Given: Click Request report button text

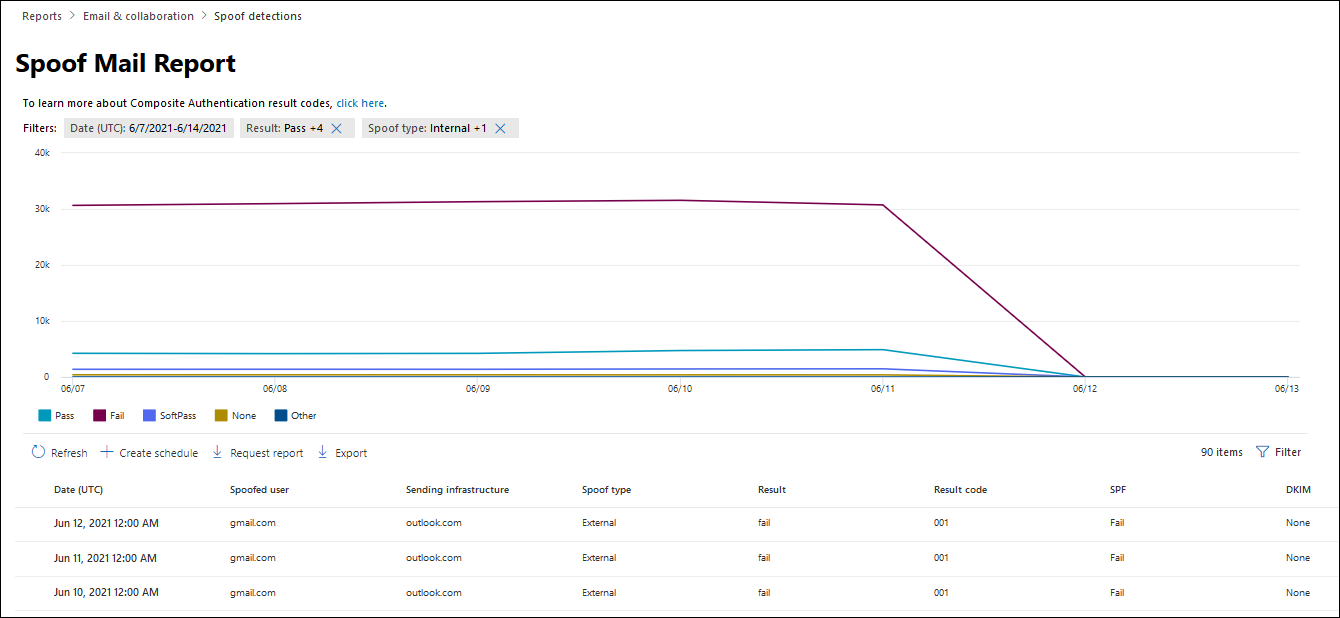Looking at the screenshot, I should [x=267, y=453].
